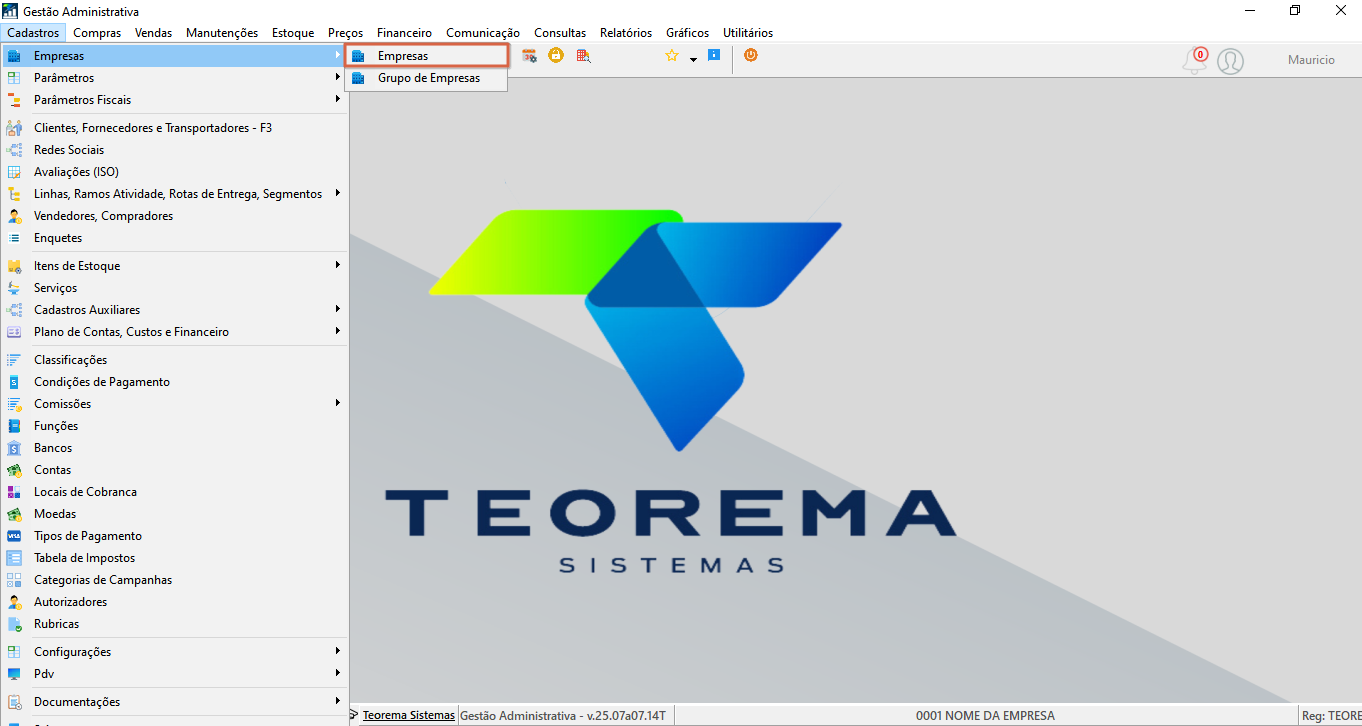Image resolution: width=1362 pixels, height=726 pixels.
Task: Select Grupo de Empresas submenu entry
Action: tap(427, 78)
